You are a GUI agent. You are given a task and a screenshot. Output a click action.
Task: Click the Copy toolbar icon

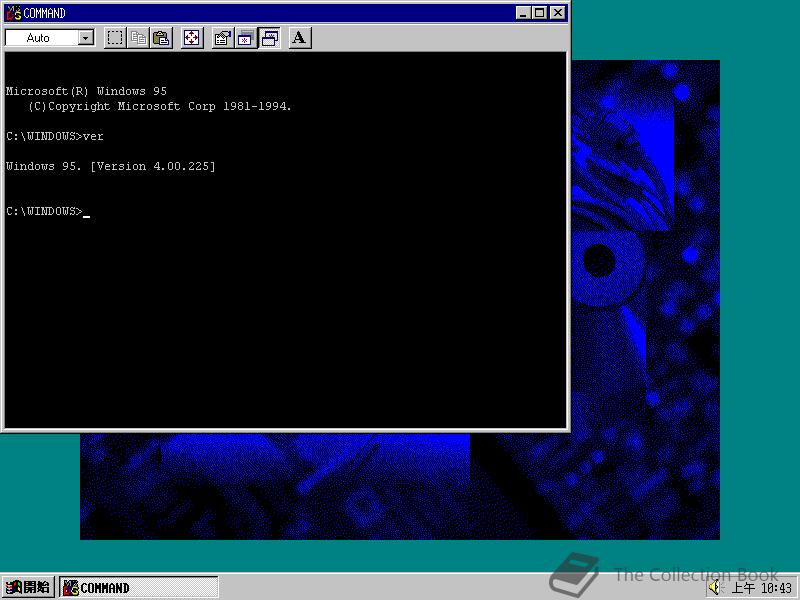pos(138,38)
